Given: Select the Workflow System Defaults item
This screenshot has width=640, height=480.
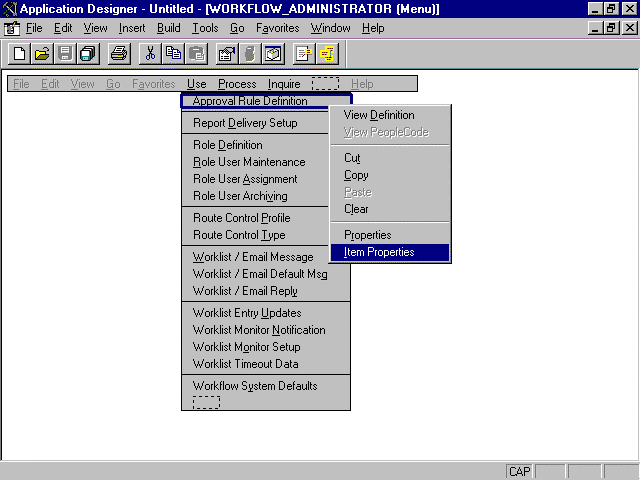Looking at the screenshot, I should [x=266, y=386].
